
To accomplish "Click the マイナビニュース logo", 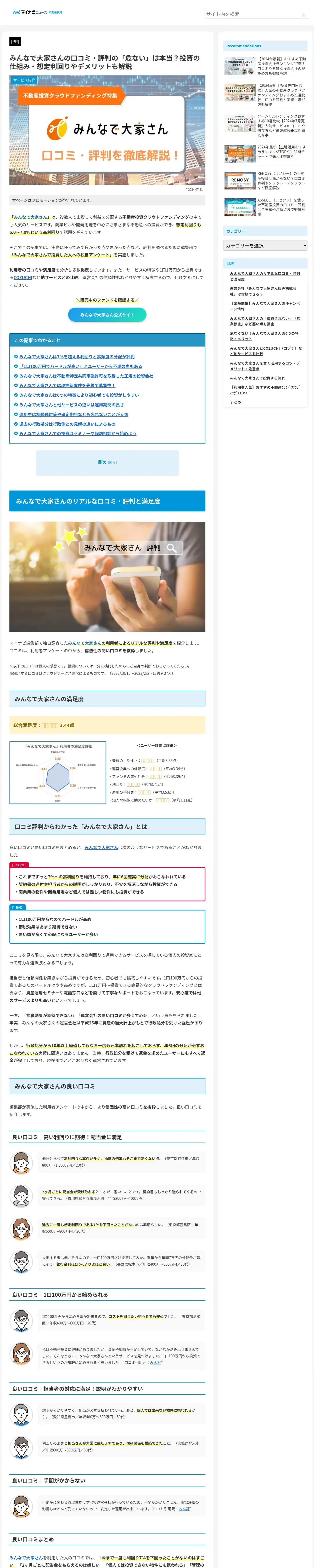I will [x=37, y=12].
